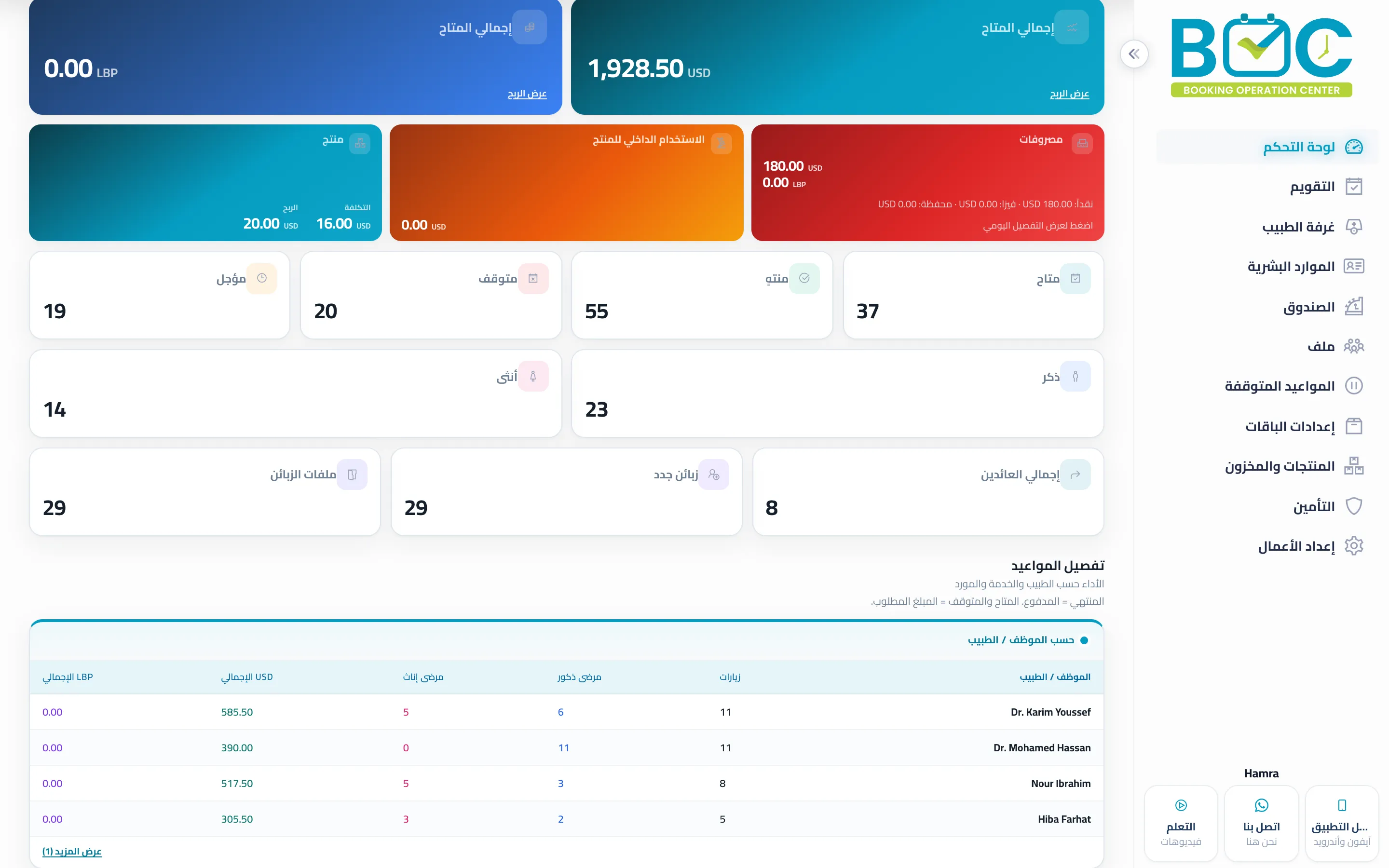
Task: Click the 585.50 USD total value
Action: tap(237, 712)
